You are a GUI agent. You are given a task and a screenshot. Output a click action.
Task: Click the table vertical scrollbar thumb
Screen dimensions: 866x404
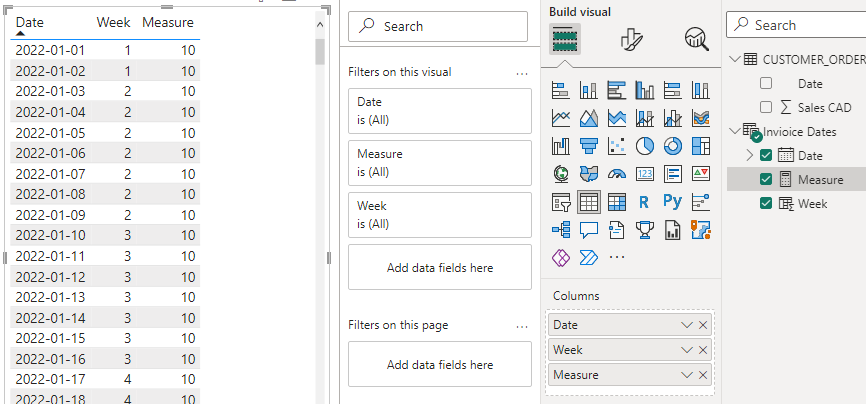pyautogui.click(x=319, y=52)
